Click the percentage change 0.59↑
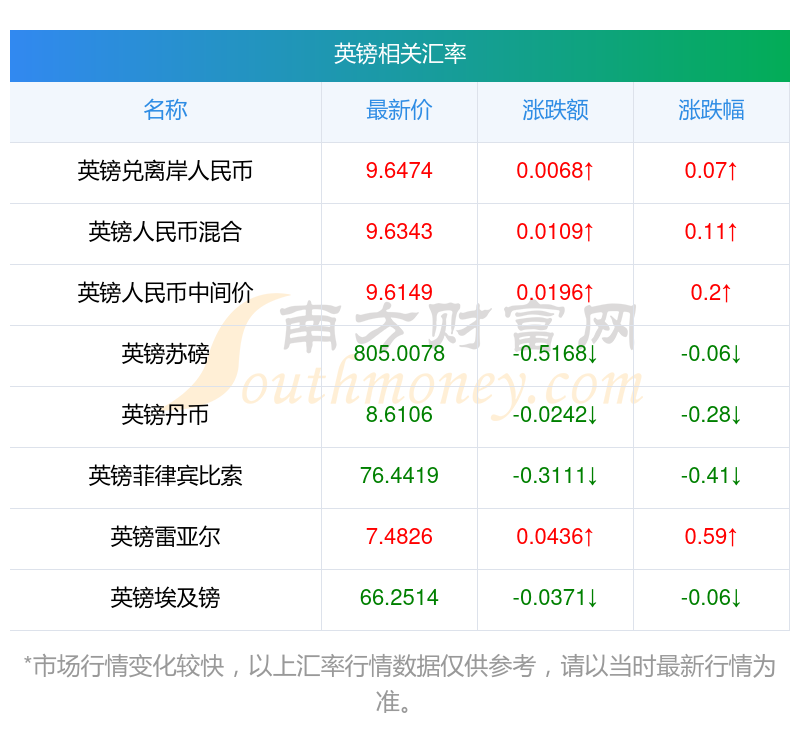Screen dimensions: 800x733 click(x=711, y=537)
